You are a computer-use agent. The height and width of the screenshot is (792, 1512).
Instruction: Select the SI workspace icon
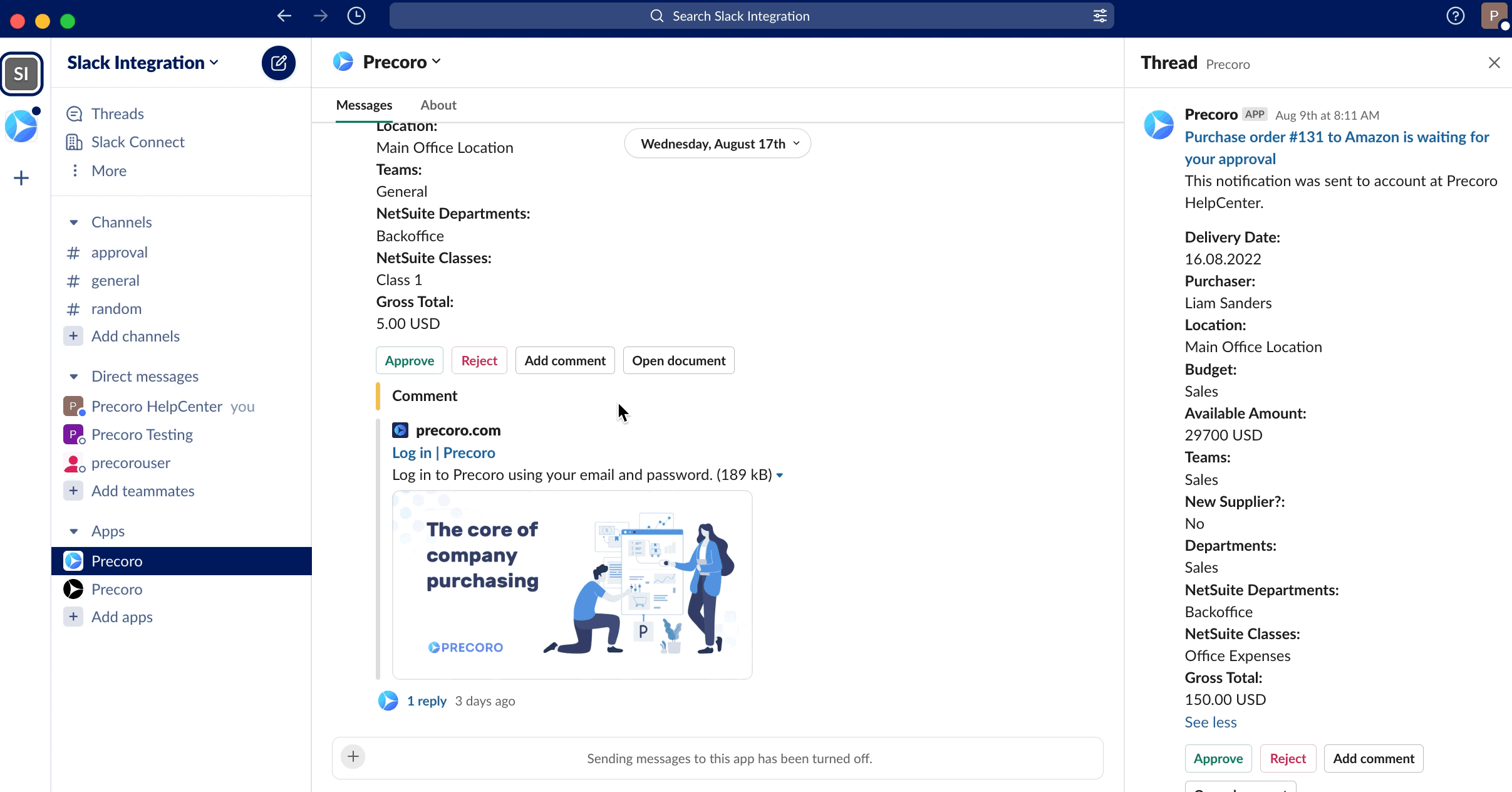click(21, 74)
